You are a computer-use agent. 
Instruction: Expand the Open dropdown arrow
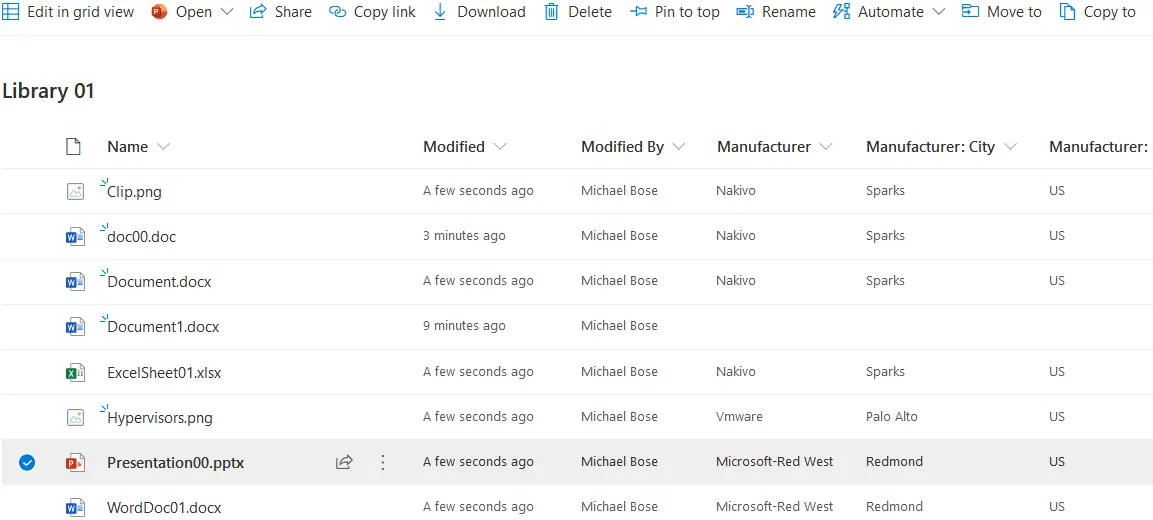pyautogui.click(x=226, y=12)
